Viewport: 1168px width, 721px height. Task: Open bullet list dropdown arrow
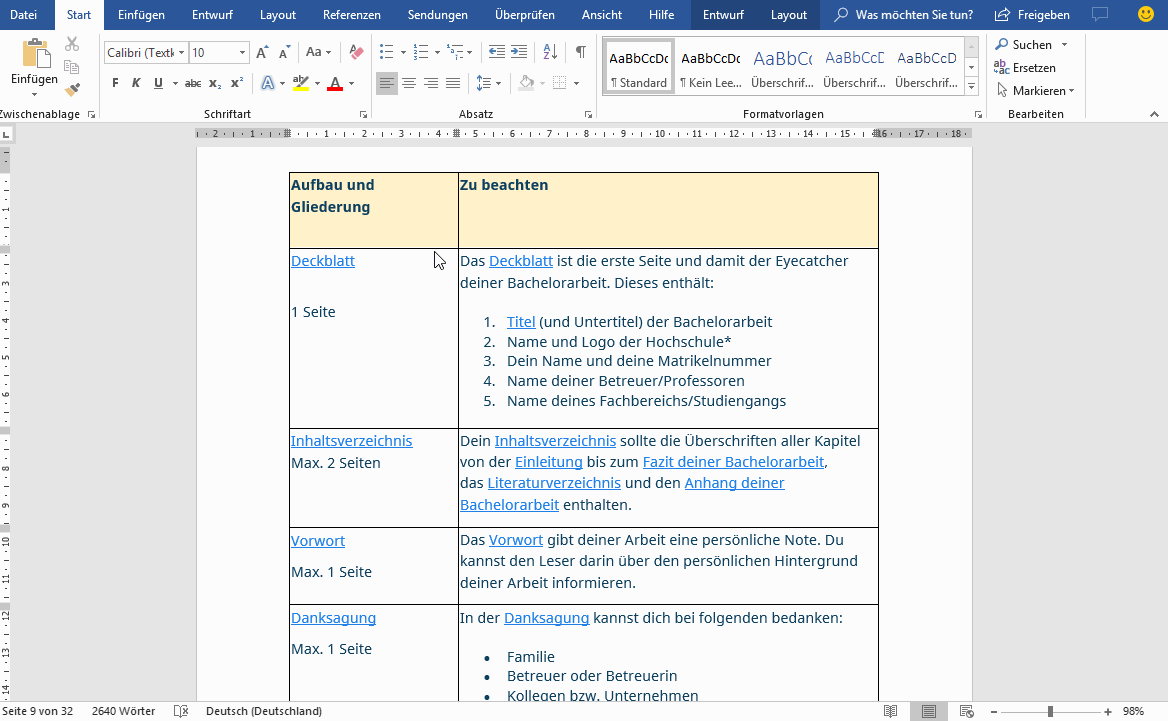click(403, 52)
